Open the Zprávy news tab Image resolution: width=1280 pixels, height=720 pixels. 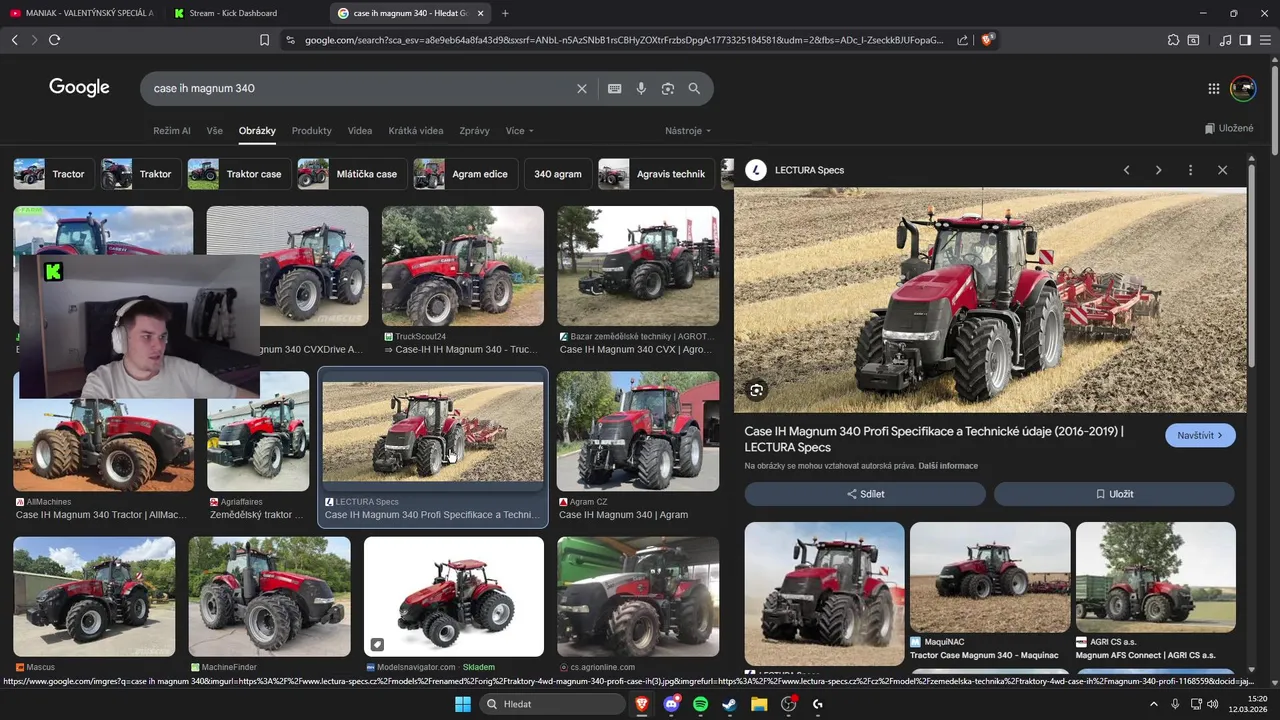[x=474, y=131]
